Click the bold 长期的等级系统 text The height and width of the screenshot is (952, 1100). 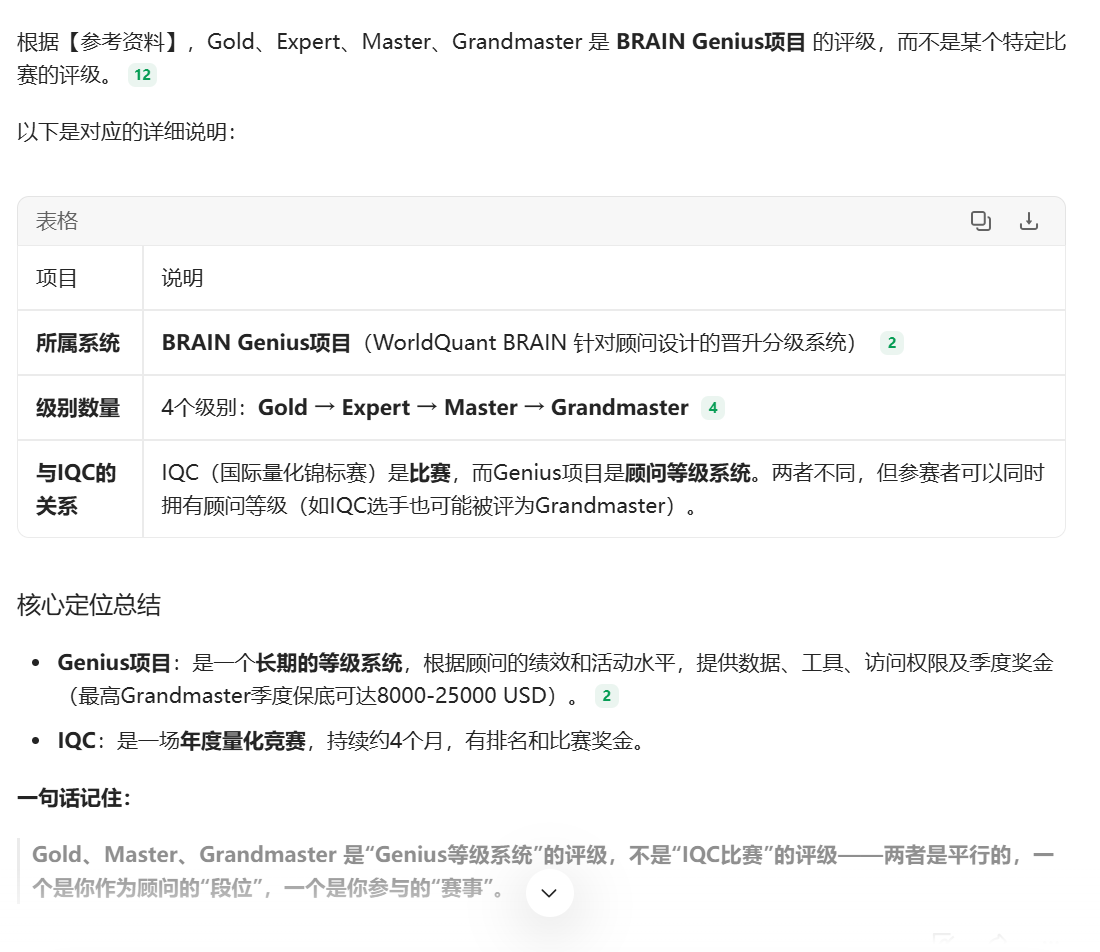coord(329,663)
